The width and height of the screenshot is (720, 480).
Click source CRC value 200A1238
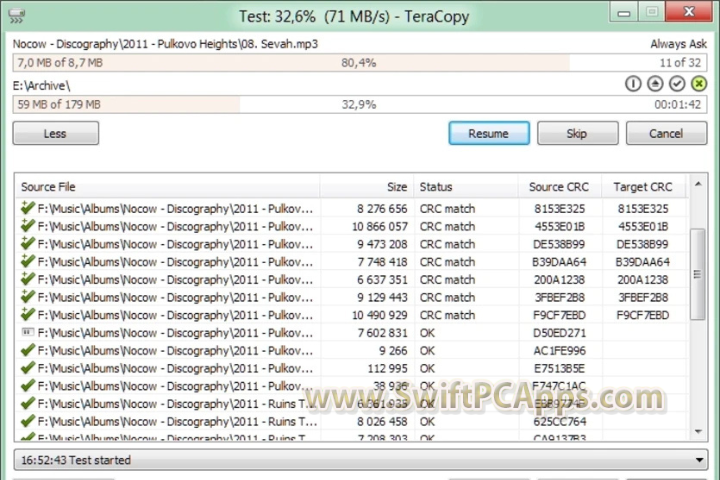coord(559,280)
